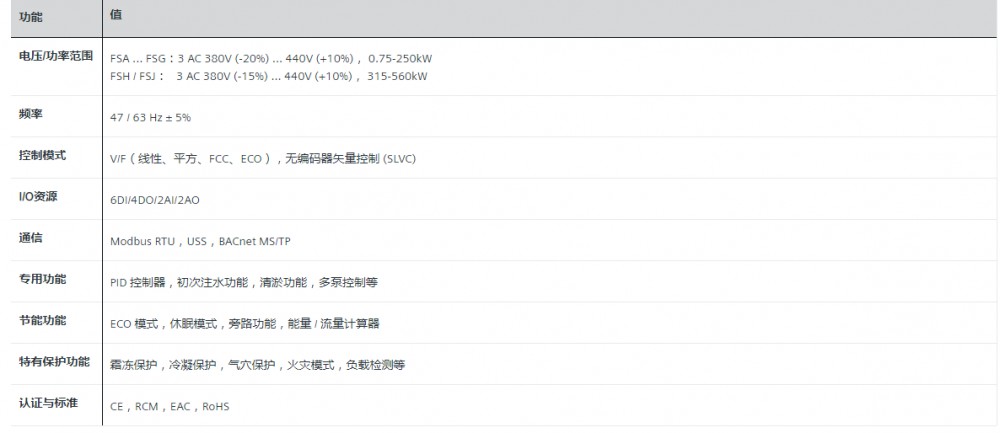Click the FSA ... FSG voltage range line
The width and height of the screenshot is (1000, 433).
point(277,58)
